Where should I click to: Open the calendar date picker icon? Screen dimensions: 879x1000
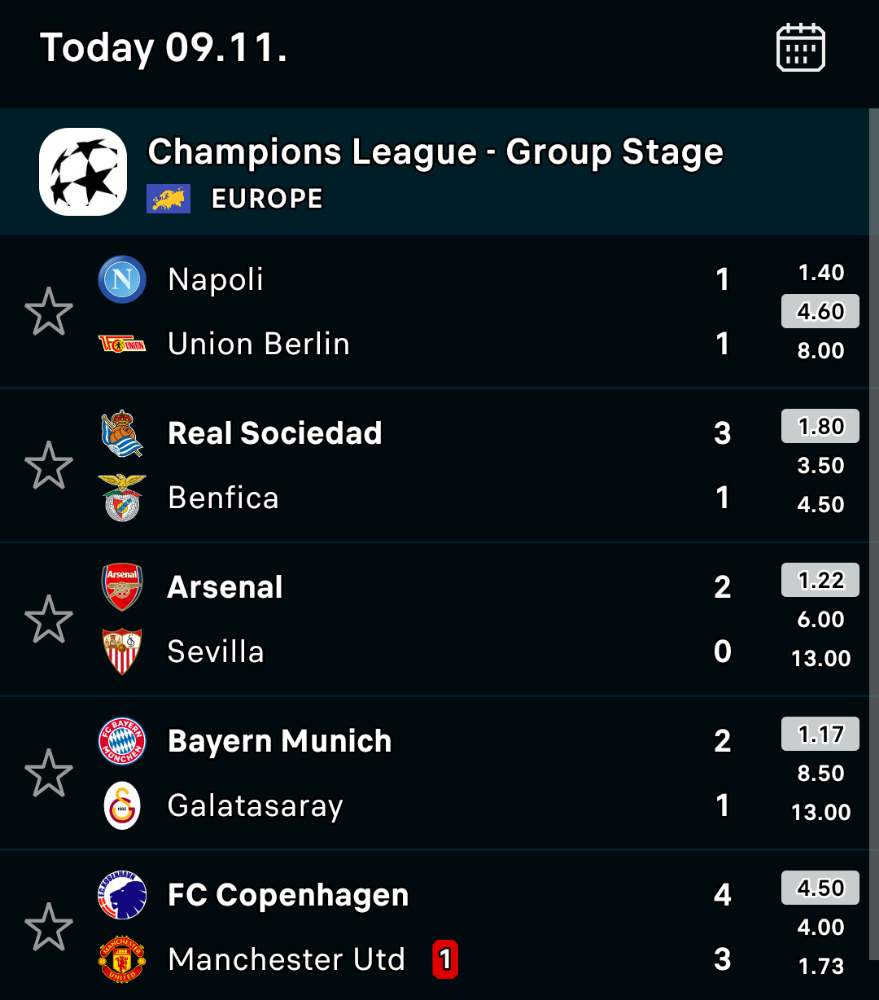(x=801, y=48)
